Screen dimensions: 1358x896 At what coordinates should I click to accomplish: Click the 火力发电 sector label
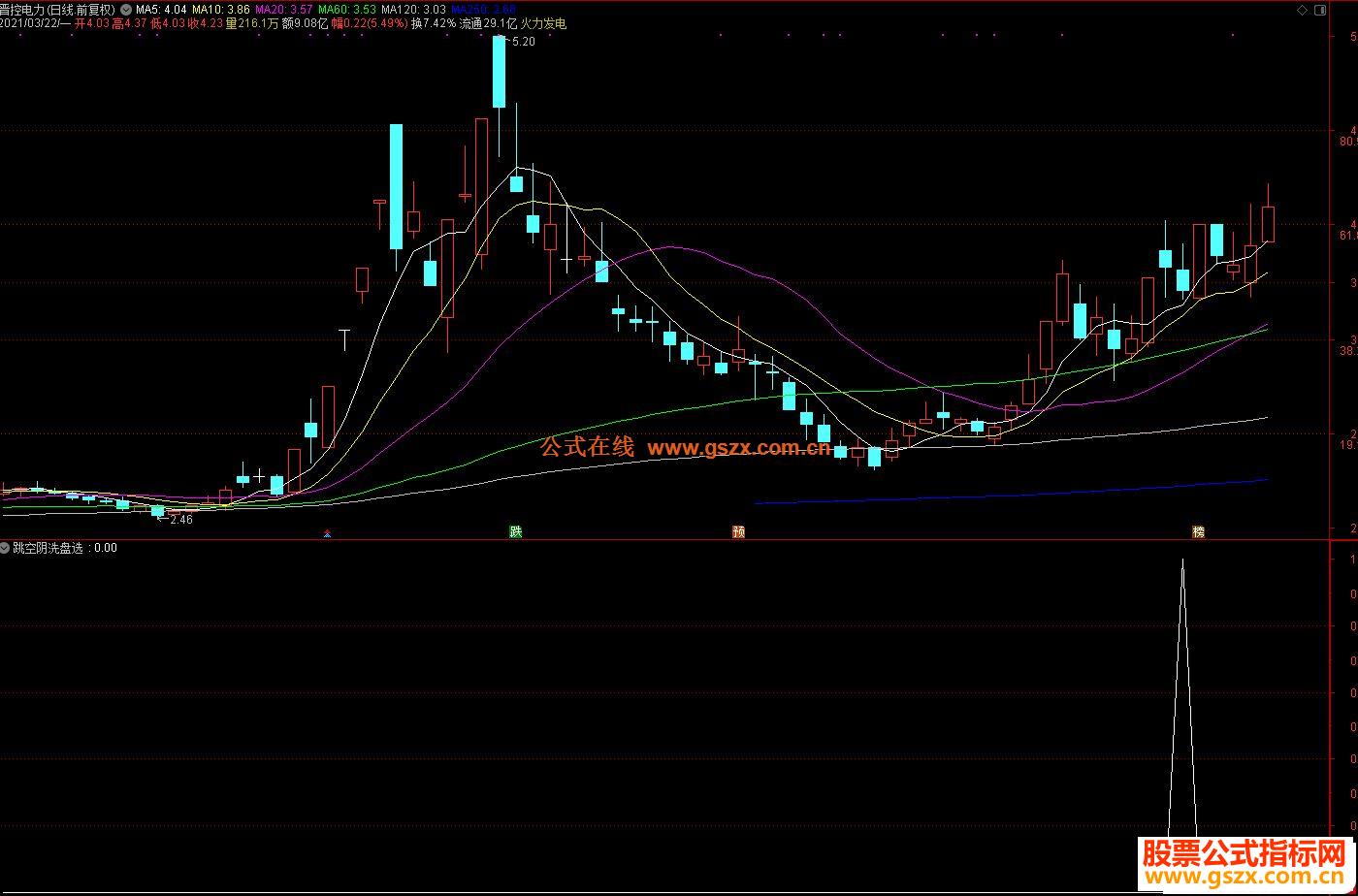click(x=543, y=23)
